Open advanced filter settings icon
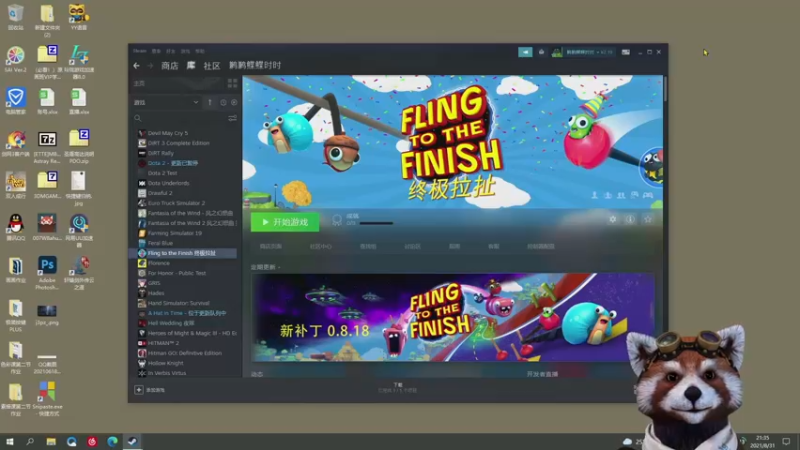The image size is (800, 450). [233, 118]
